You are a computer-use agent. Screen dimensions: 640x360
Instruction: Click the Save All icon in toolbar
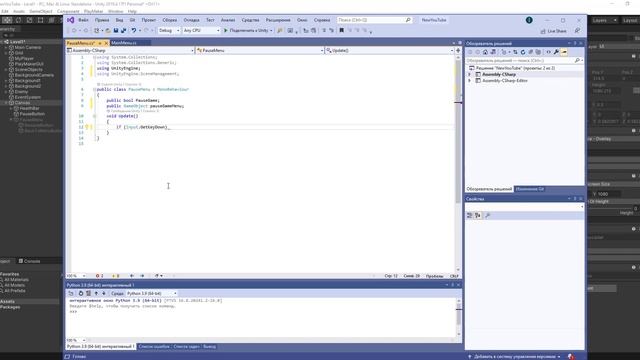pos(123,31)
